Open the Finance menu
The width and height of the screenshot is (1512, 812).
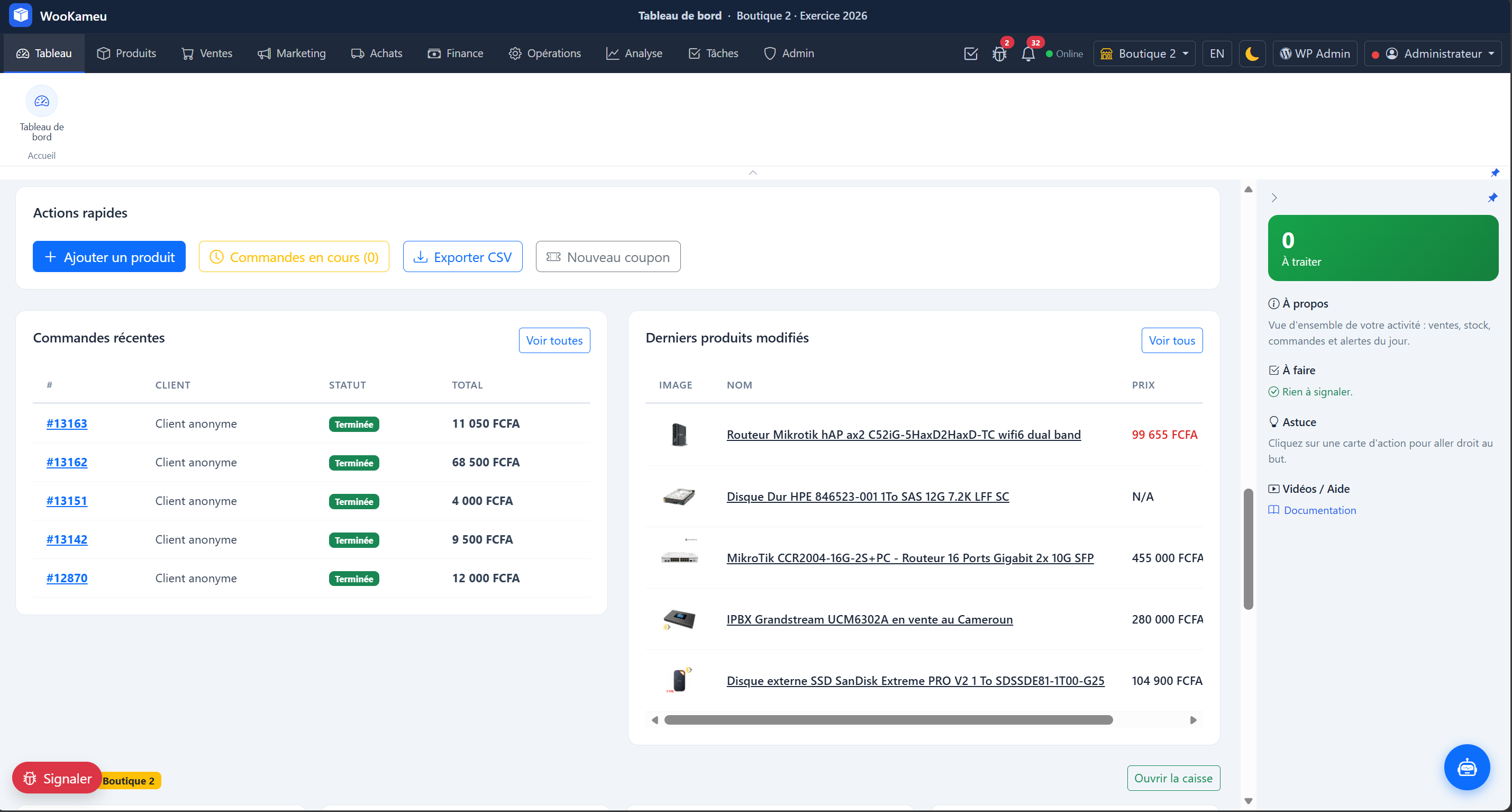(456, 53)
